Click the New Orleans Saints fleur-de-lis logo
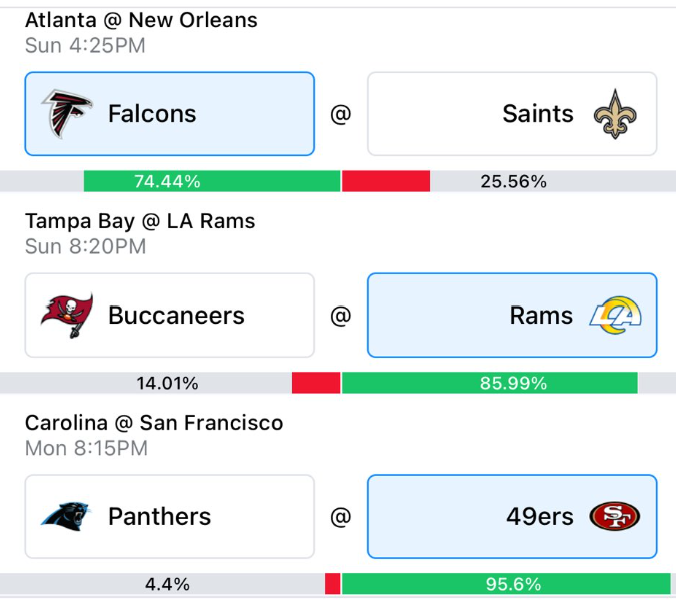The image size is (676, 610). [x=615, y=114]
